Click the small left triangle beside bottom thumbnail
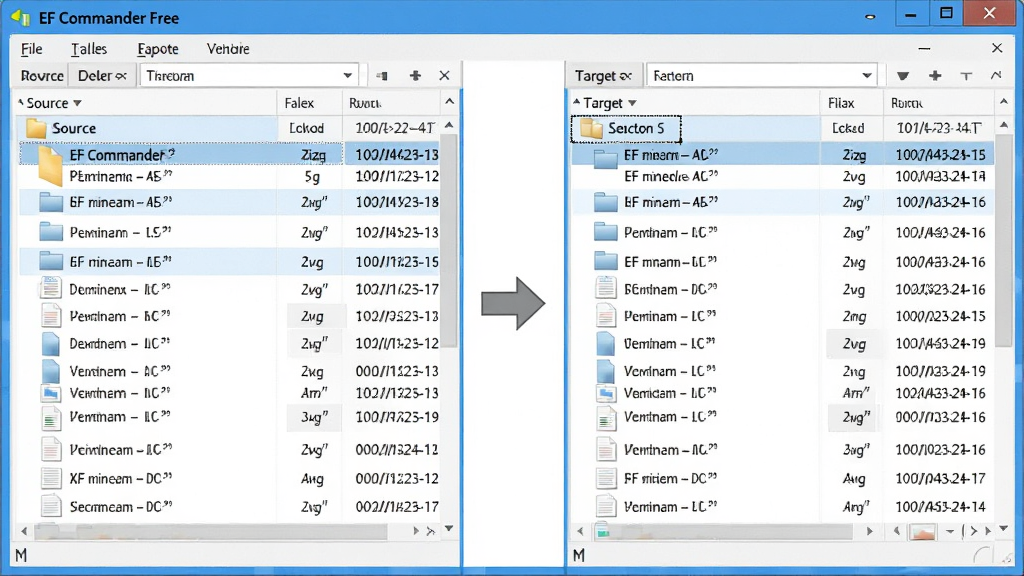Screen dimensions: 1024x576 click(897, 532)
